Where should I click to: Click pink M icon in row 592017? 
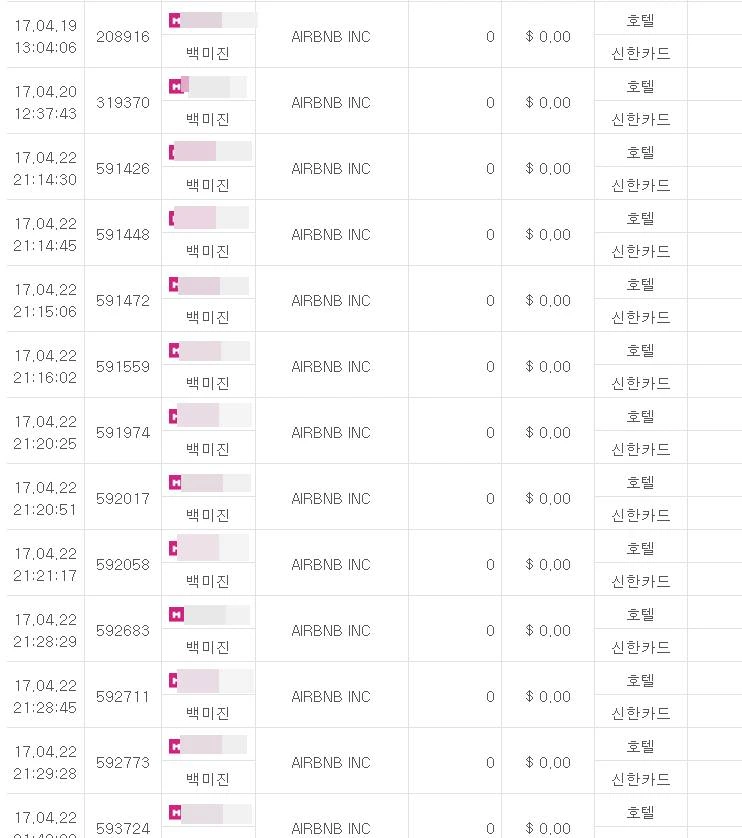click(x=175, y=482)
